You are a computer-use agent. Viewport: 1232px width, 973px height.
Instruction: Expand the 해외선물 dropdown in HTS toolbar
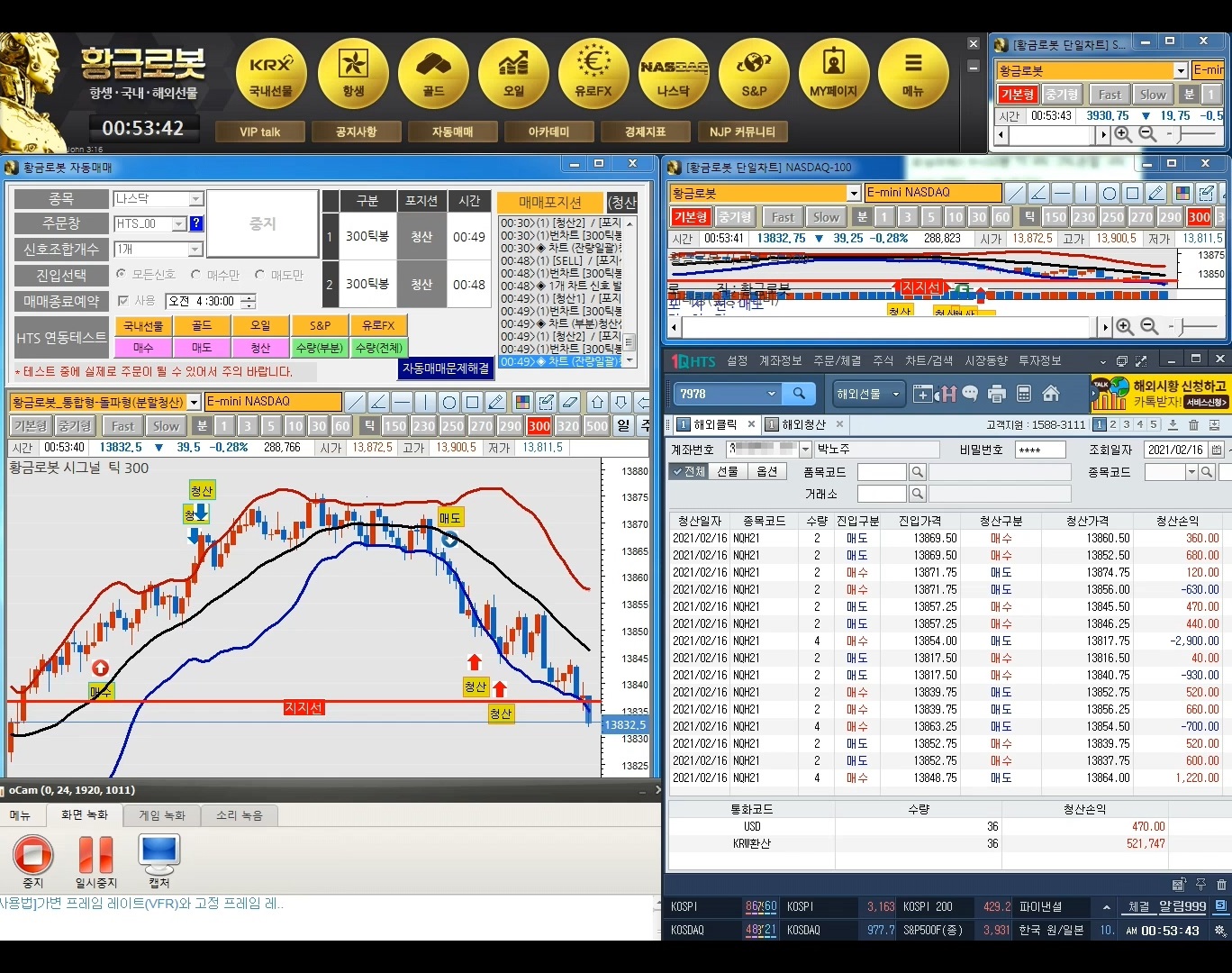point(896,394)
